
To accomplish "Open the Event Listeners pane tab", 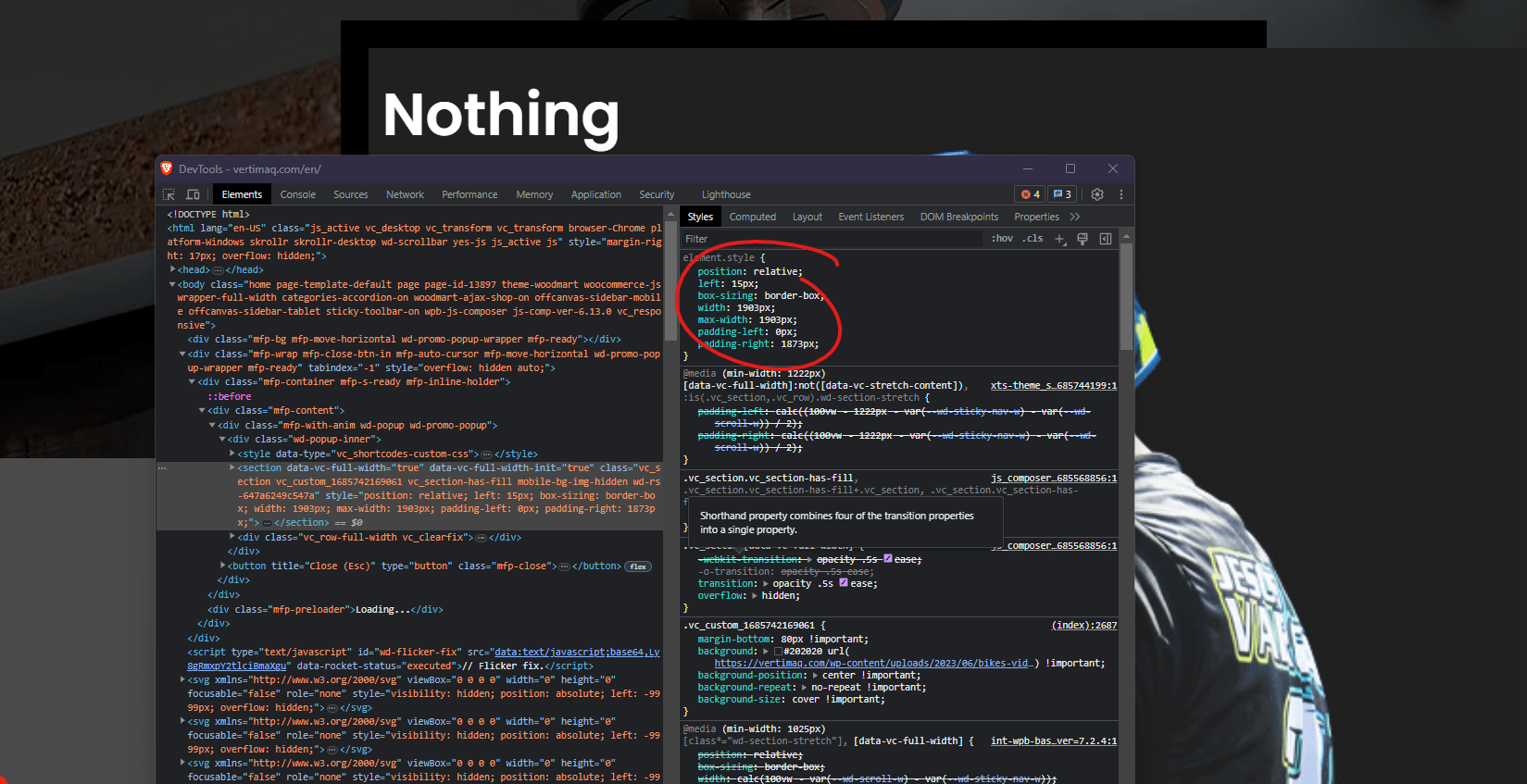I will pos(871,217).
